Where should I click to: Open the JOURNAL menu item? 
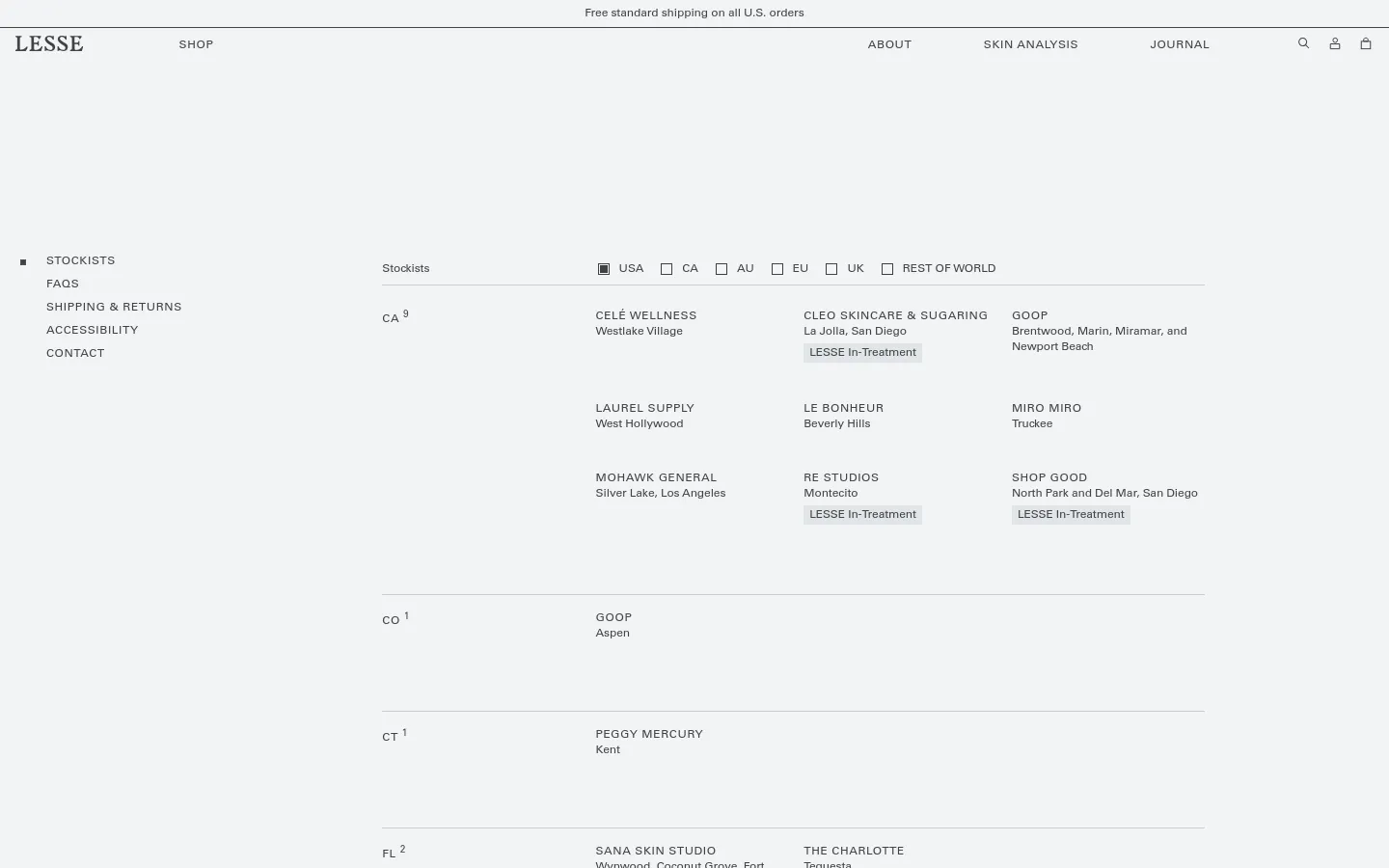point(1179,44)
